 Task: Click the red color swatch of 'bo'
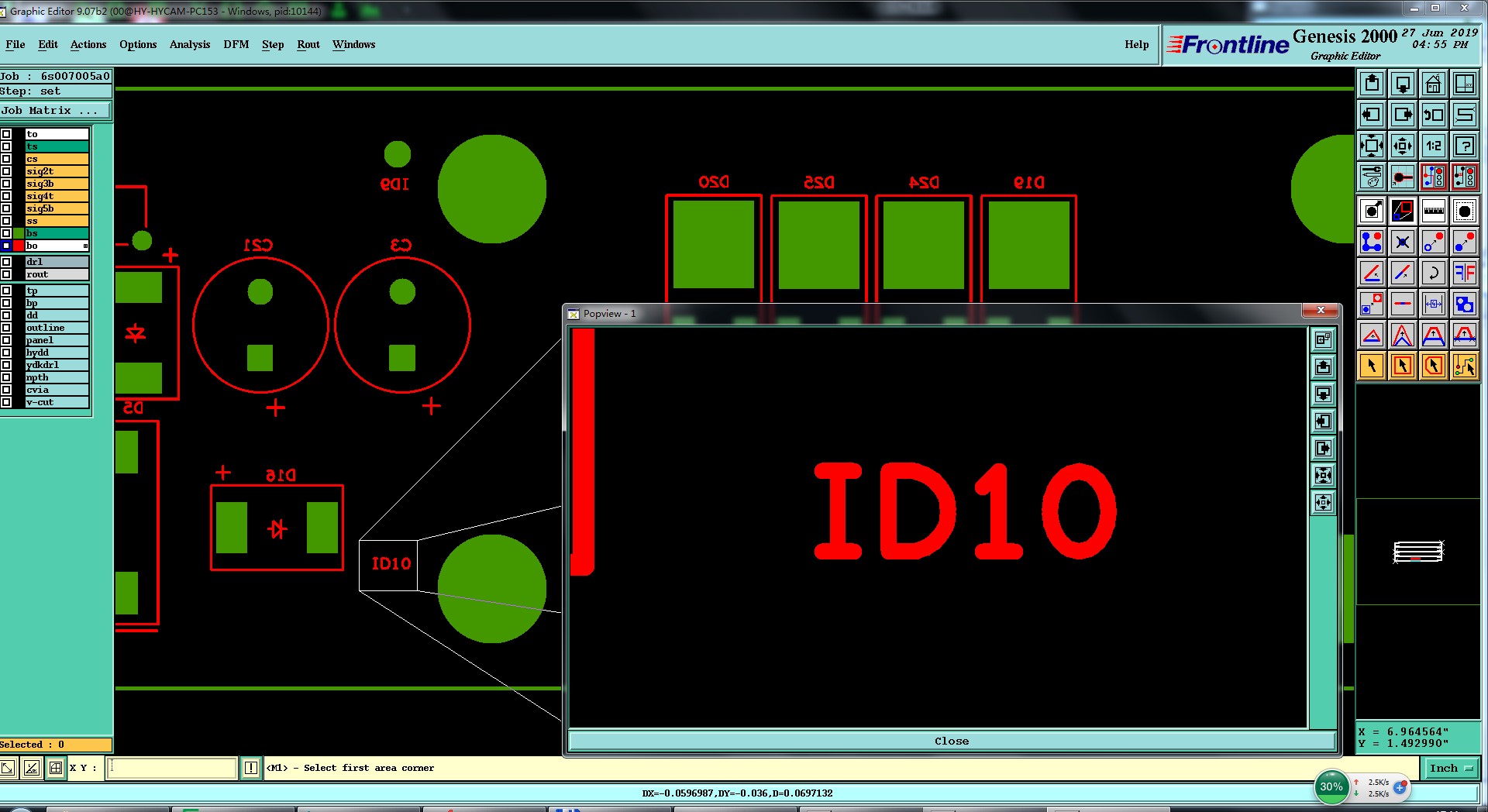click(19, 246)
